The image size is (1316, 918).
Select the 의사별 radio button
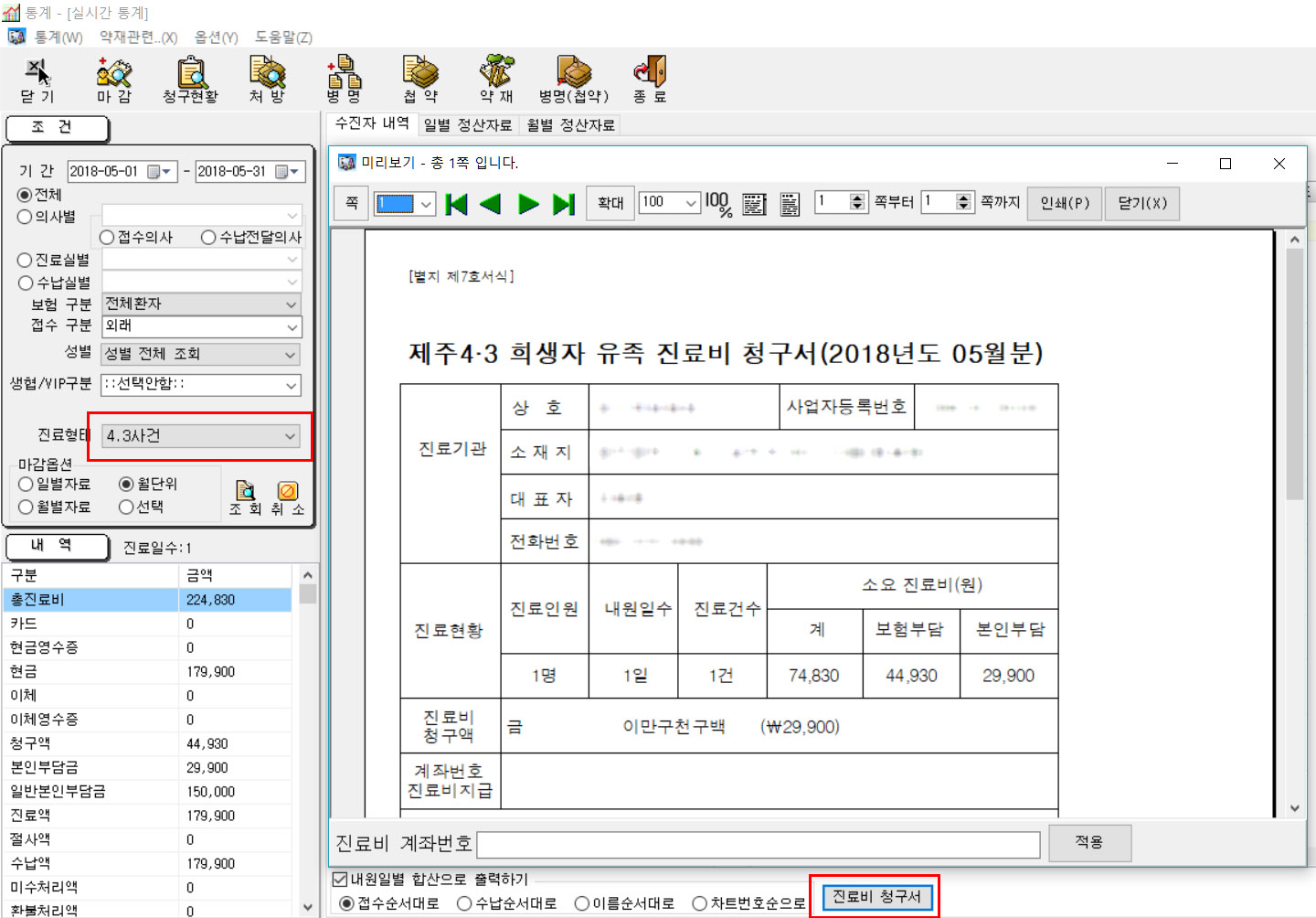coord(26,217)
